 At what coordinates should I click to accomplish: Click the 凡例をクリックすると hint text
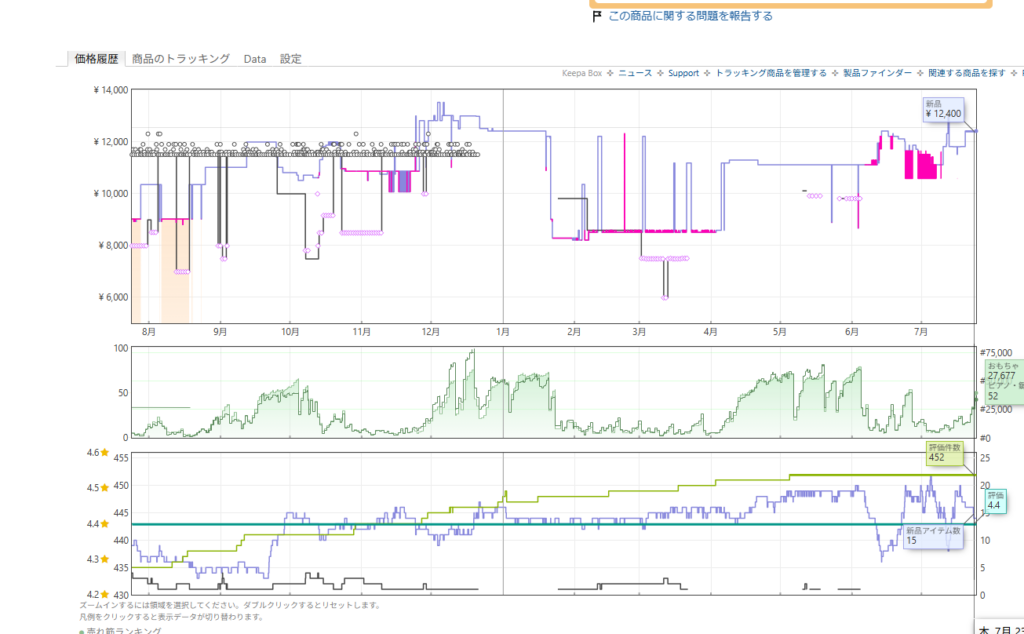pyautogui.click(x=172, y=616)
